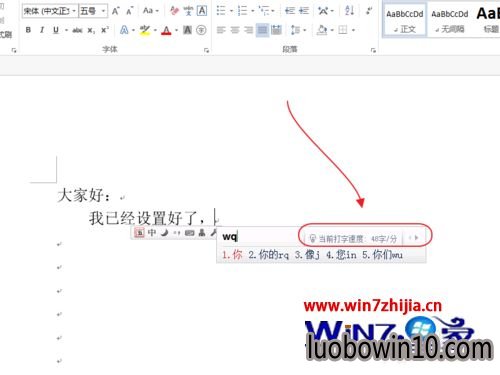Toggle Superscript formatting

(105, 30)
